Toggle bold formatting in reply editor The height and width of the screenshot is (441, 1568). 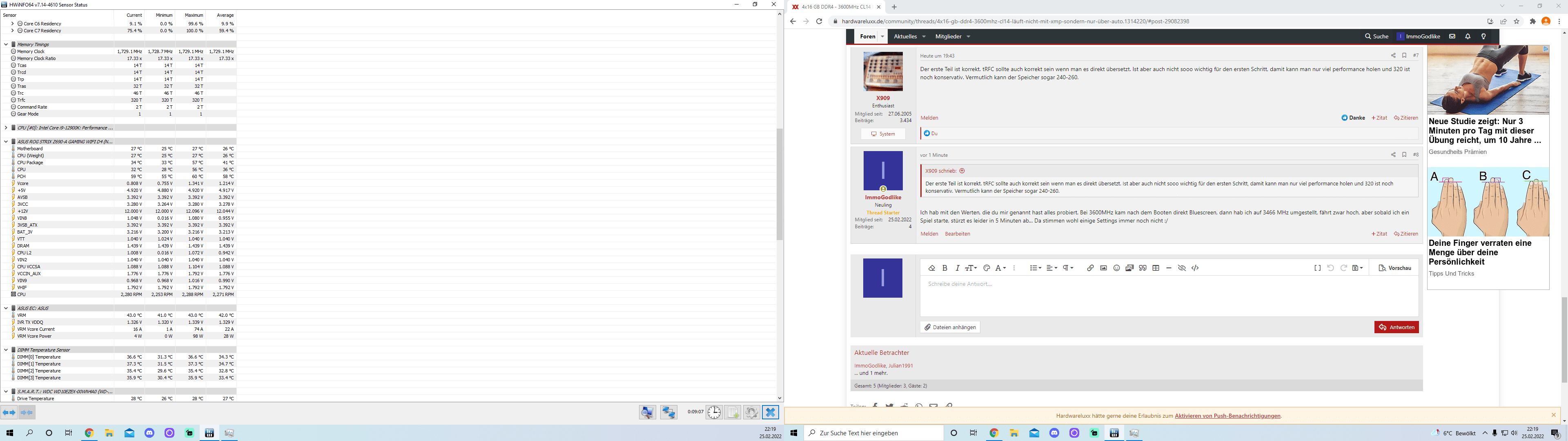(x=945, y=268)
